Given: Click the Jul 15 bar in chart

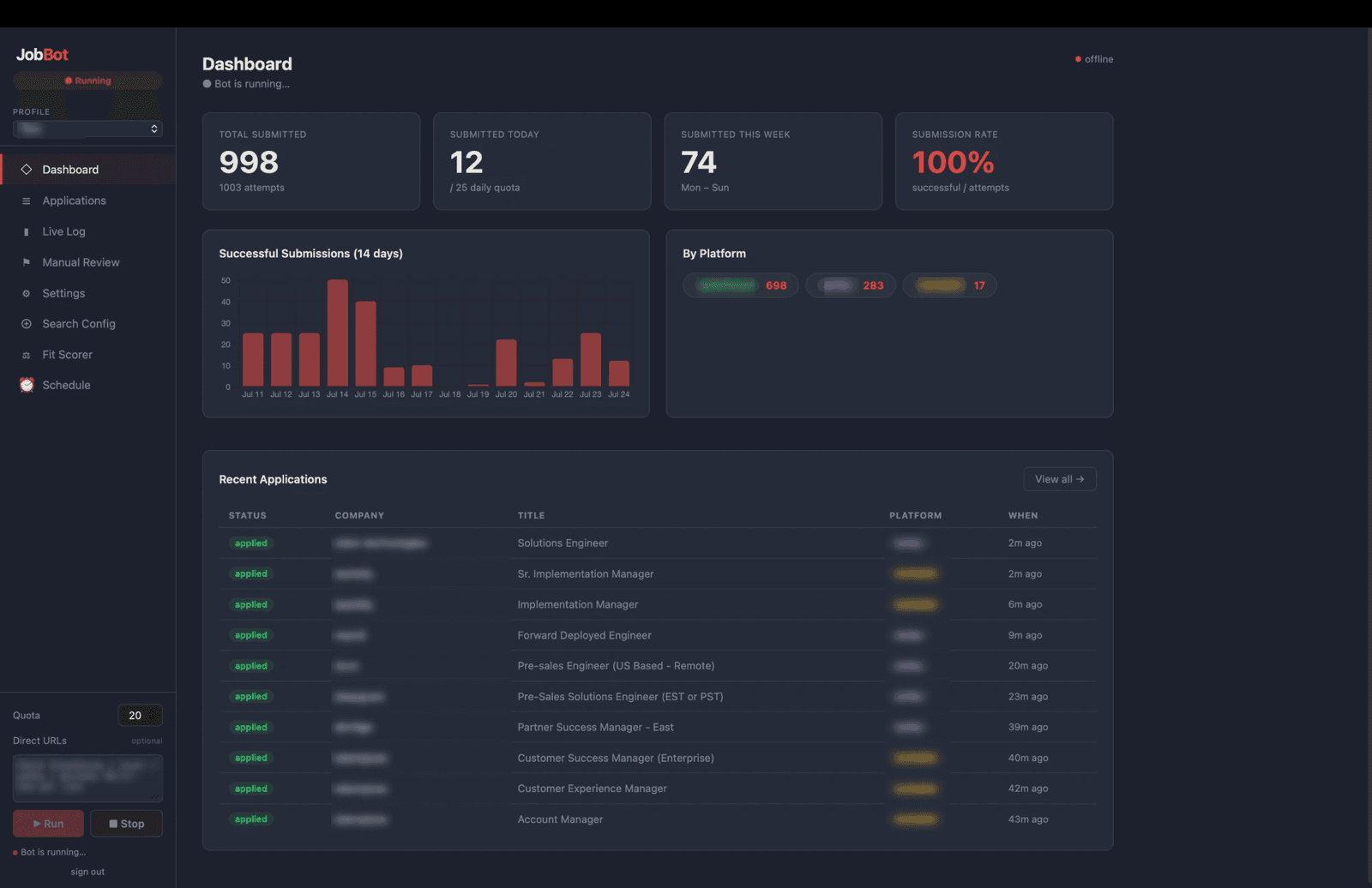Looking at the screenshot, I should pos(366,344).
